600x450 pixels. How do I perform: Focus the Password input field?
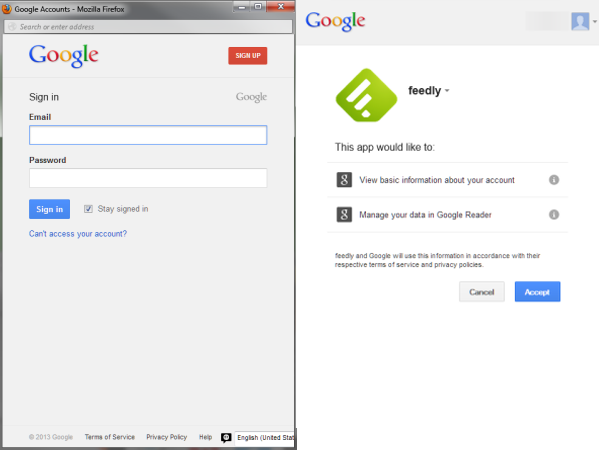[x=148, y=178]
